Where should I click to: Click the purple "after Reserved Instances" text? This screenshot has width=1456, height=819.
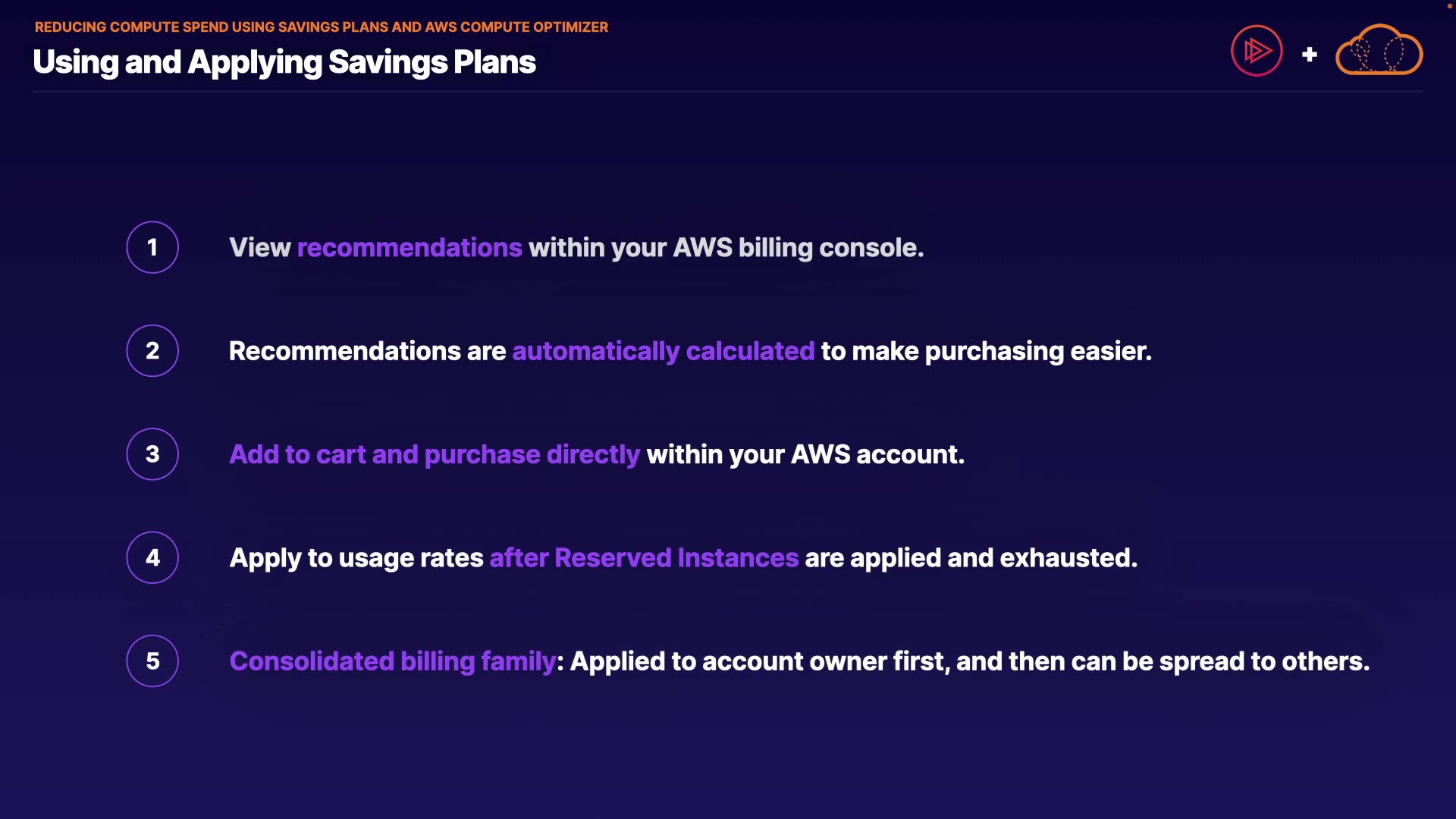(644, 558)
